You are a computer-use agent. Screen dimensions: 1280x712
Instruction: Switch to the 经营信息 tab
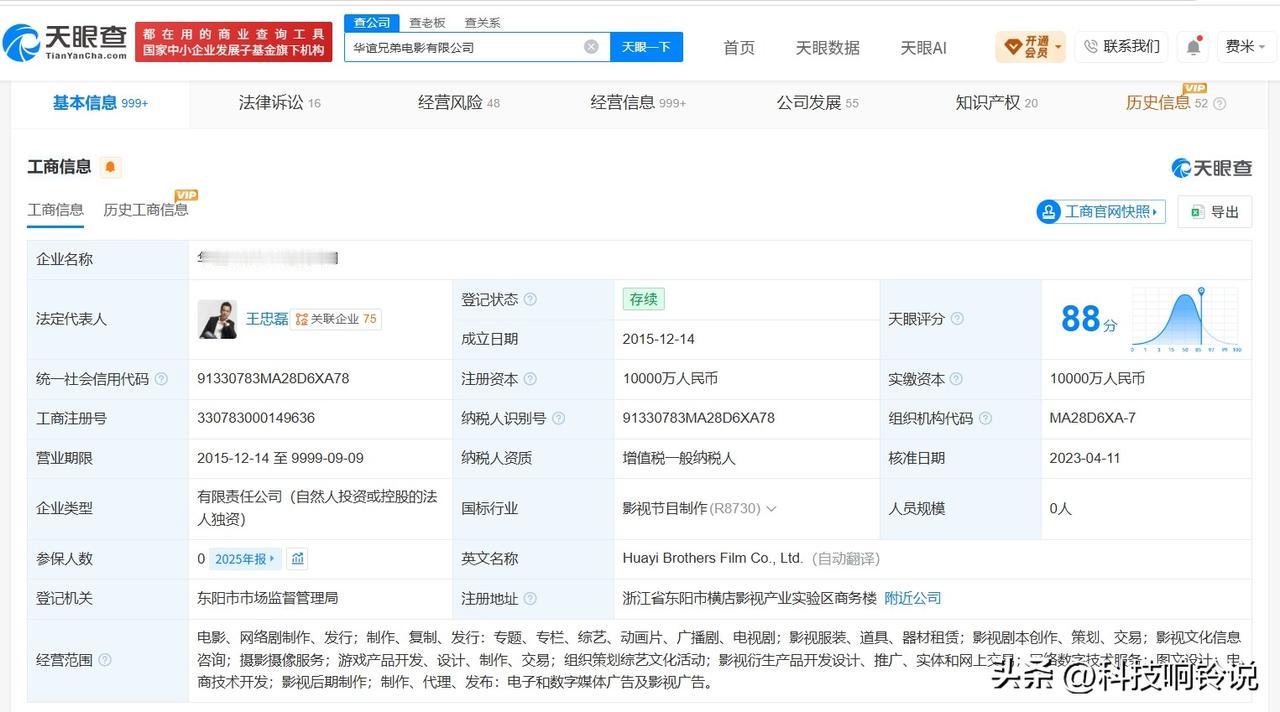pyautogui.click(x=638, y=102)
